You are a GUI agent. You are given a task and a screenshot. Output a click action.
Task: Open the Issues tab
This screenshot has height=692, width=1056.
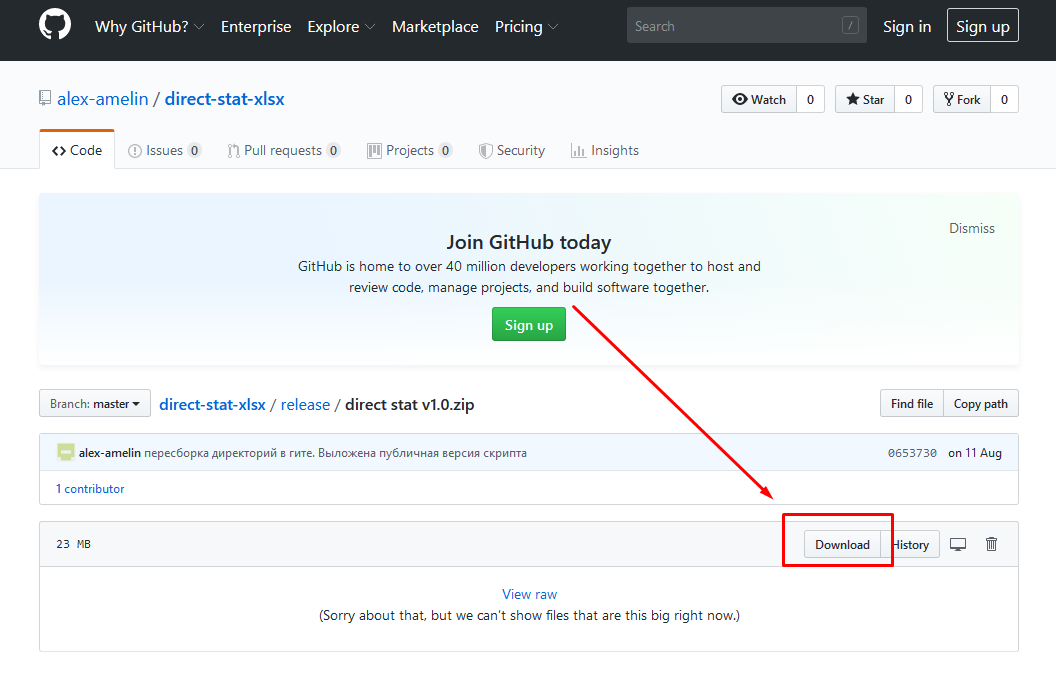(x=164, y=150)
